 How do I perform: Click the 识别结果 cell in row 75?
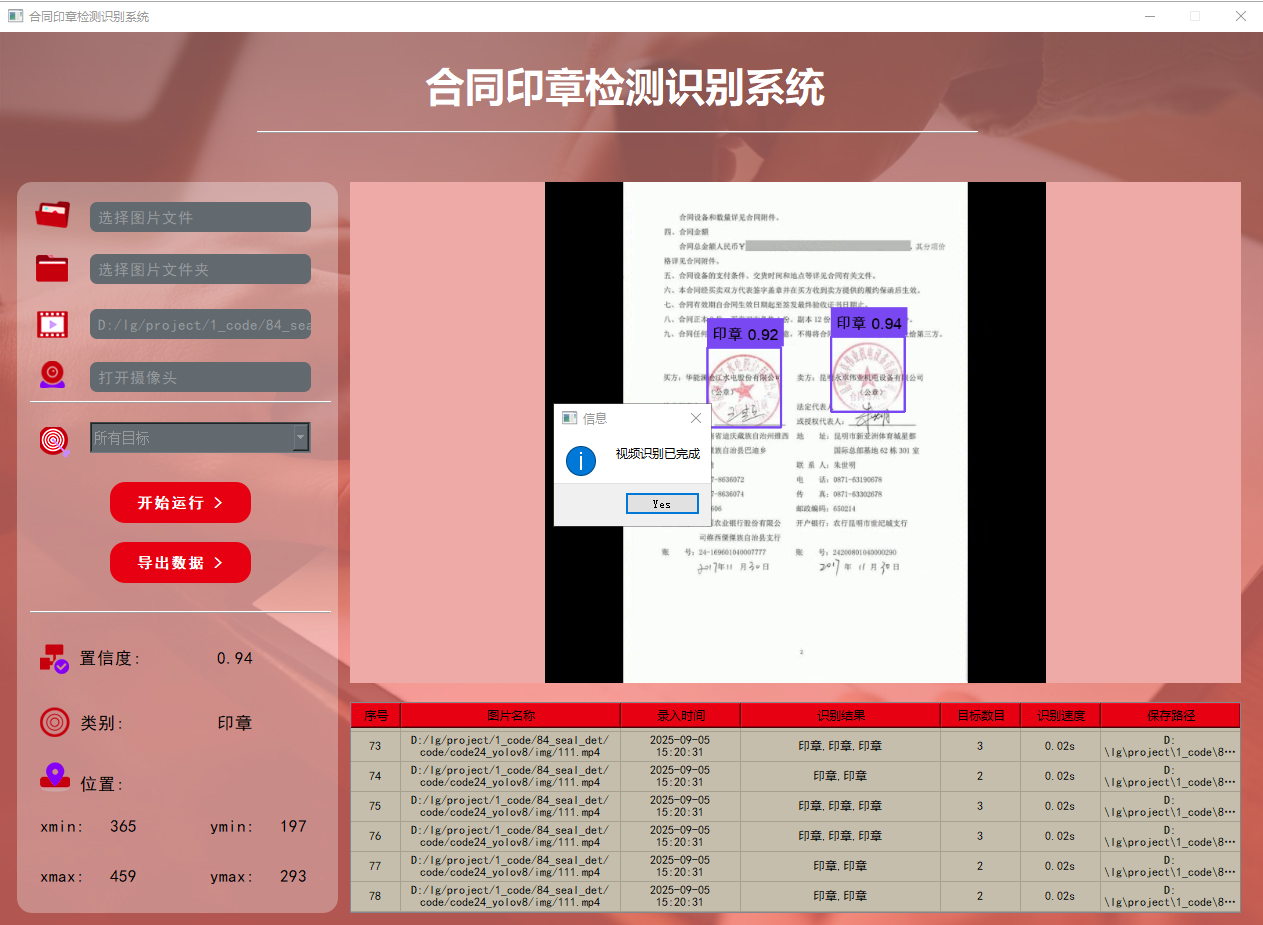pos(840,806)
